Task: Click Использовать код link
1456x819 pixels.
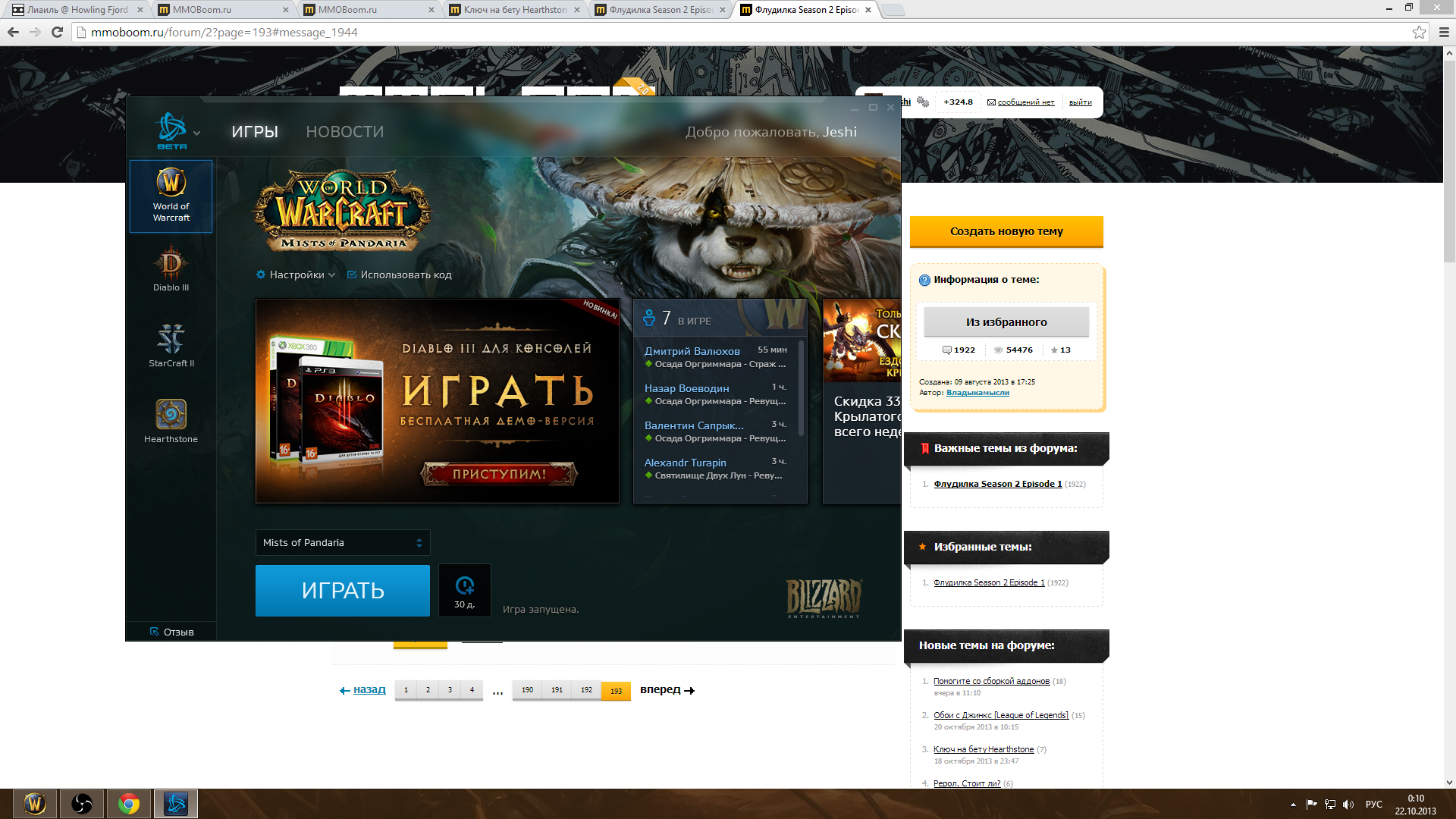Action: coord(400,275)
